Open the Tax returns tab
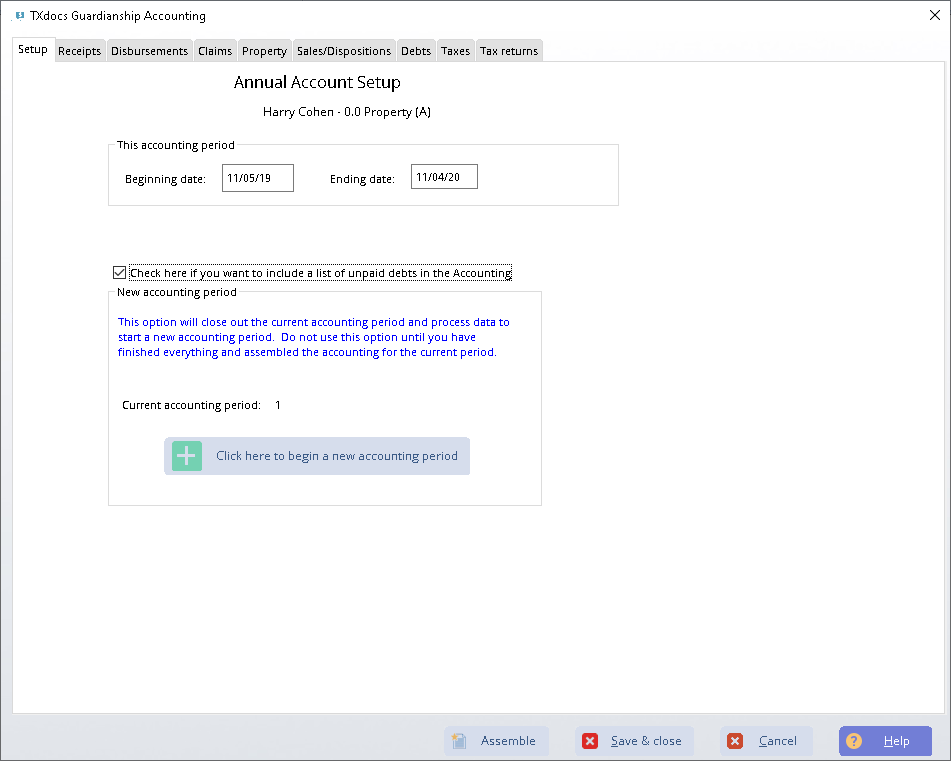Viewport: 951px width, 761px height. coord(509,51)
